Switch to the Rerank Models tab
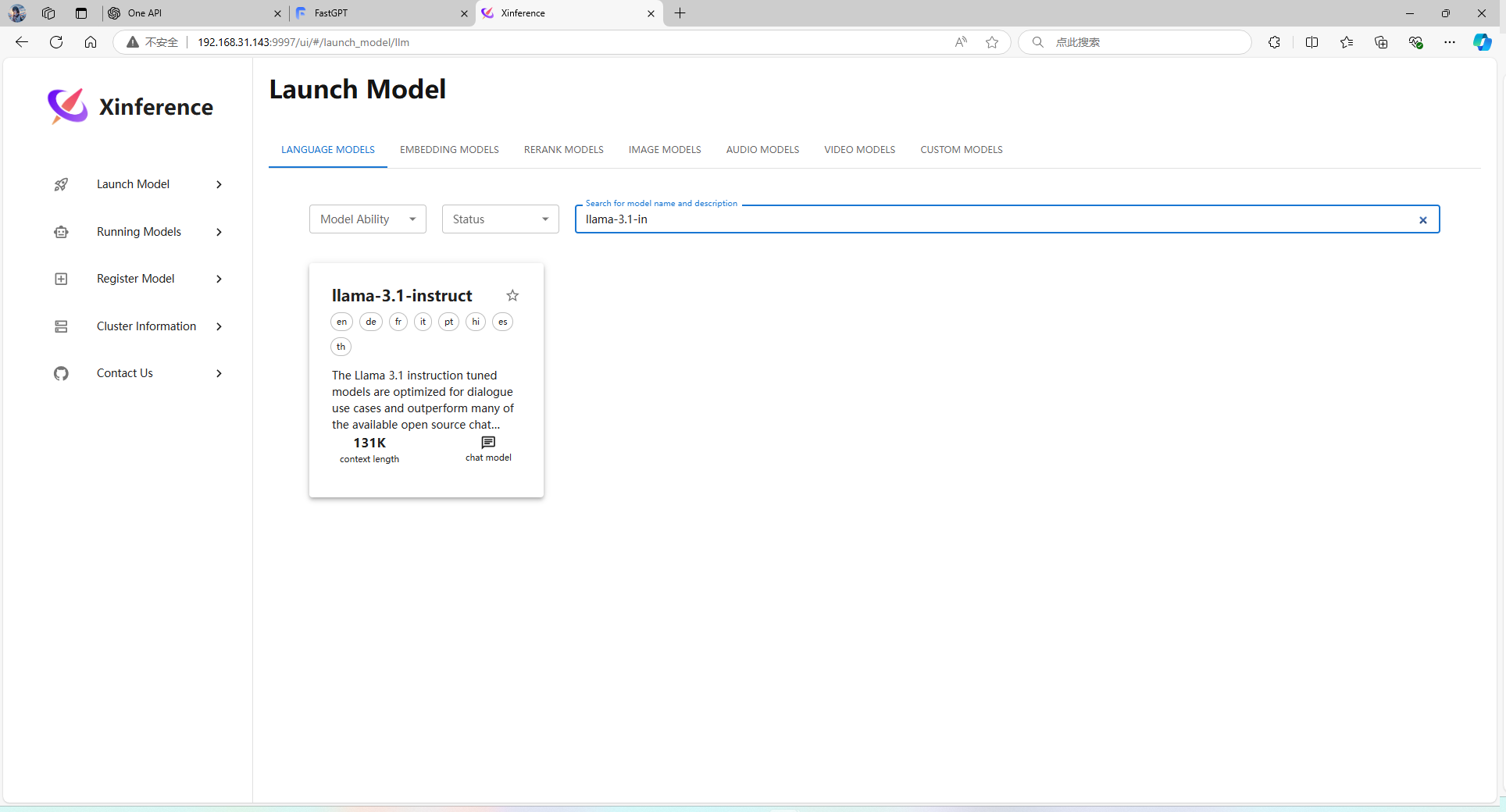Image resolution: width=1506 pixels, height=812 pixels. click(564, 150)
